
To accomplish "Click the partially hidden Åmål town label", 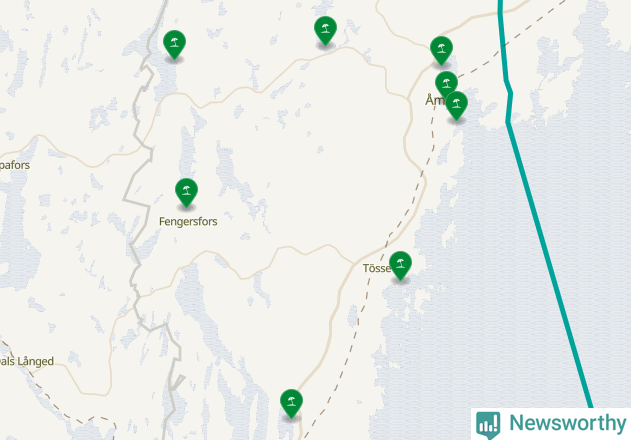I will click(x=435, y=100).
